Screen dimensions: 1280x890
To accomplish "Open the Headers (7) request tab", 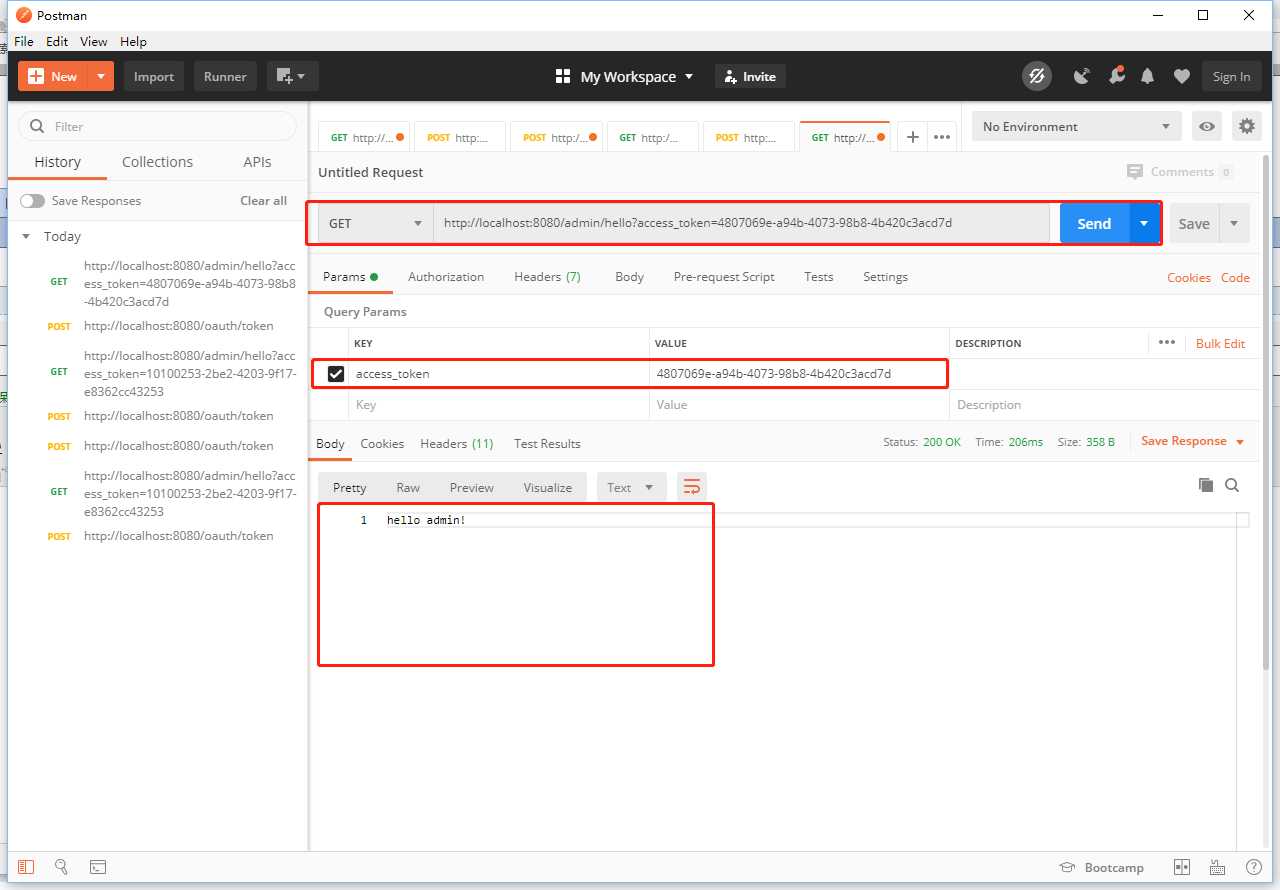I will [x=547, y=277].
